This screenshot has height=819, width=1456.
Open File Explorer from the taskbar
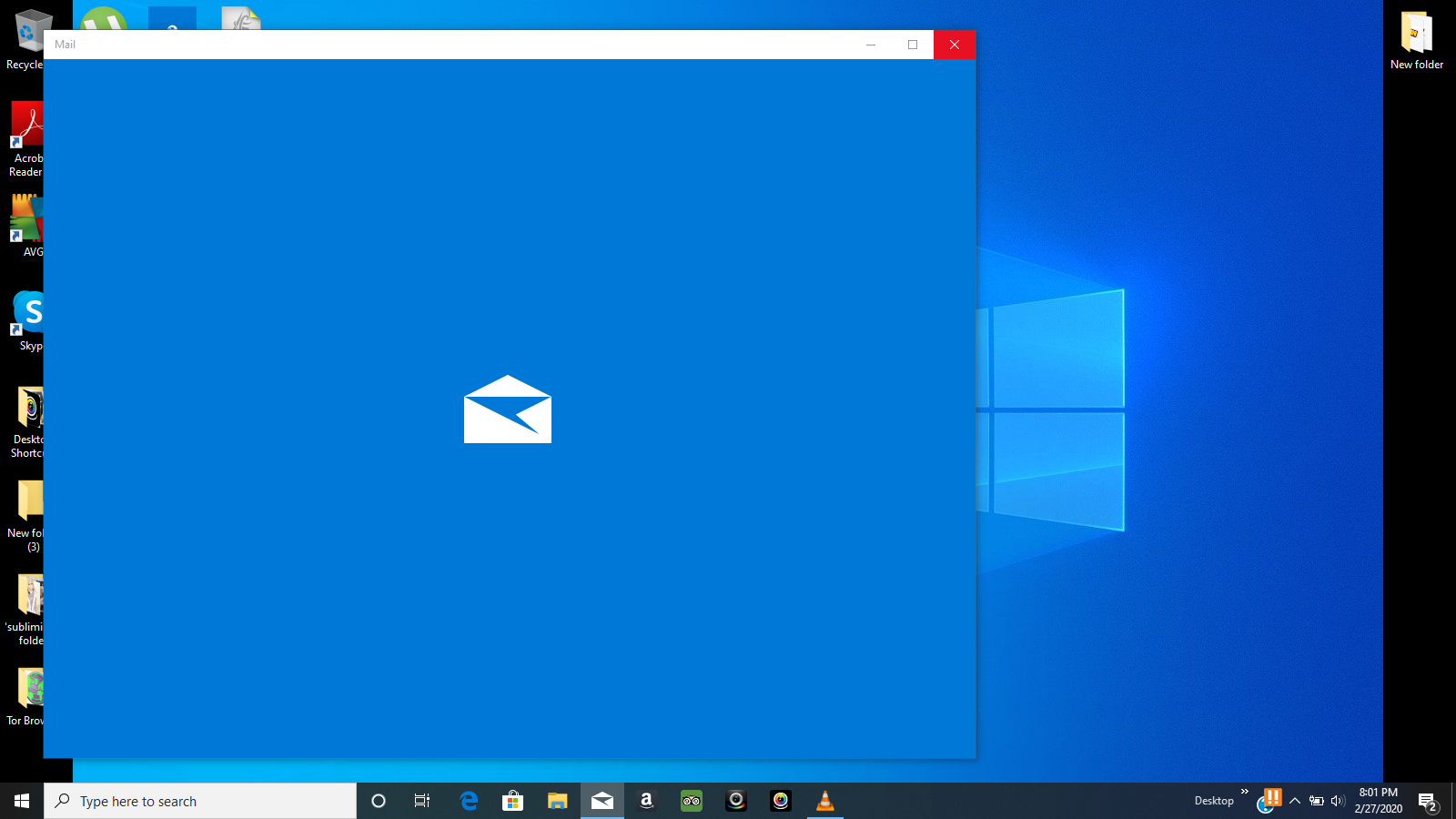pos(557,801)
